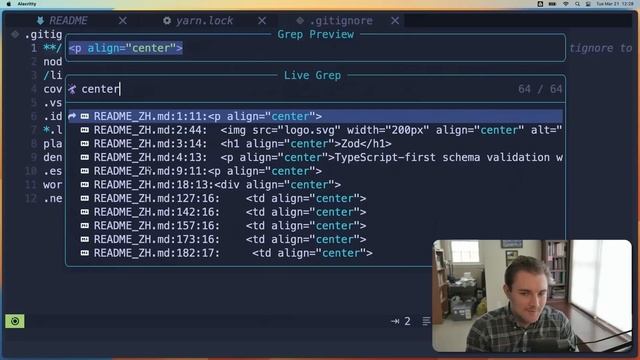640x360 pixels.
Task: Click the 'Grep Preview' panel title
Action: click(x=316, y=34)
